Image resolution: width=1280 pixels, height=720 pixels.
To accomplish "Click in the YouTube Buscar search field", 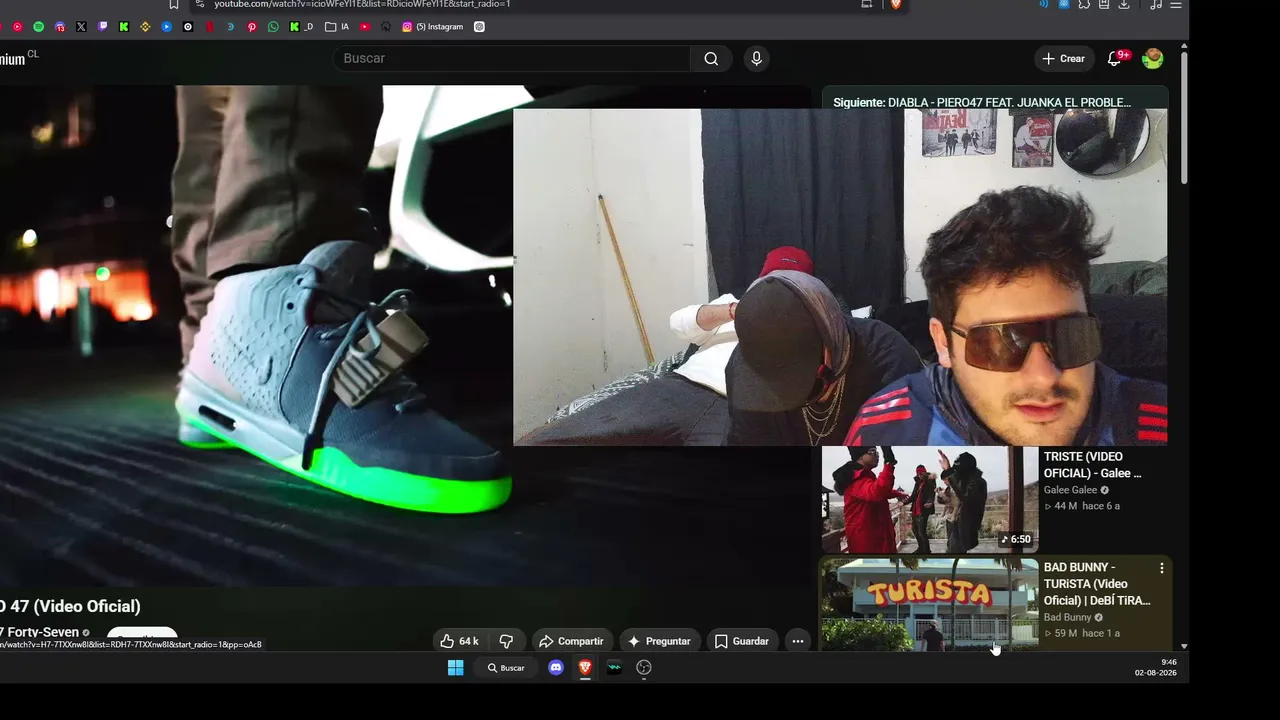I will (x=512, y=59).
